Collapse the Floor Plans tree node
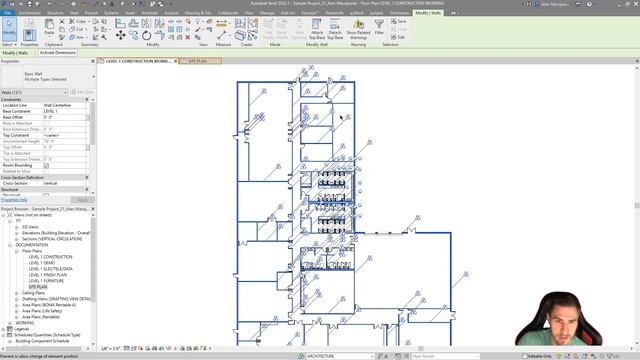This screenshot has height=360, width=640. (x=17, y=251)
